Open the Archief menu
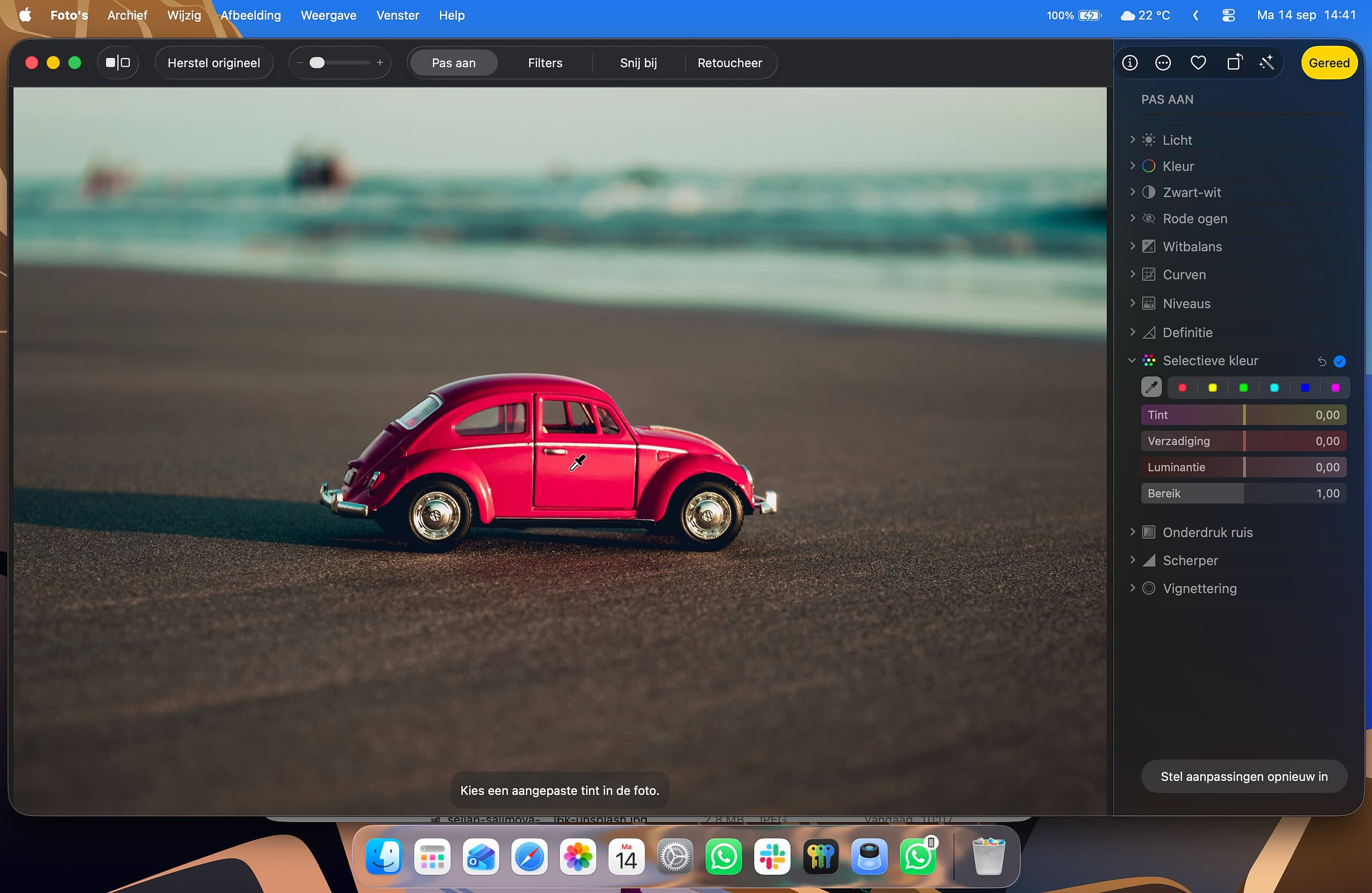This screenshot has height=893, width=1372. [128, 16]
